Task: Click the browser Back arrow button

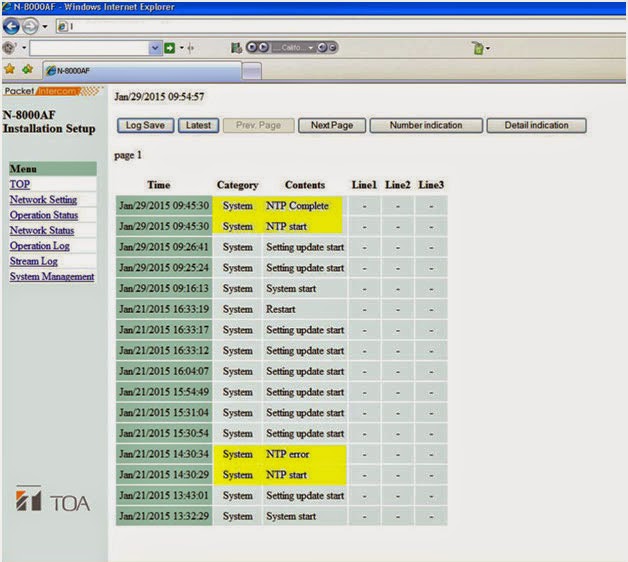Action: click(11, 27)
